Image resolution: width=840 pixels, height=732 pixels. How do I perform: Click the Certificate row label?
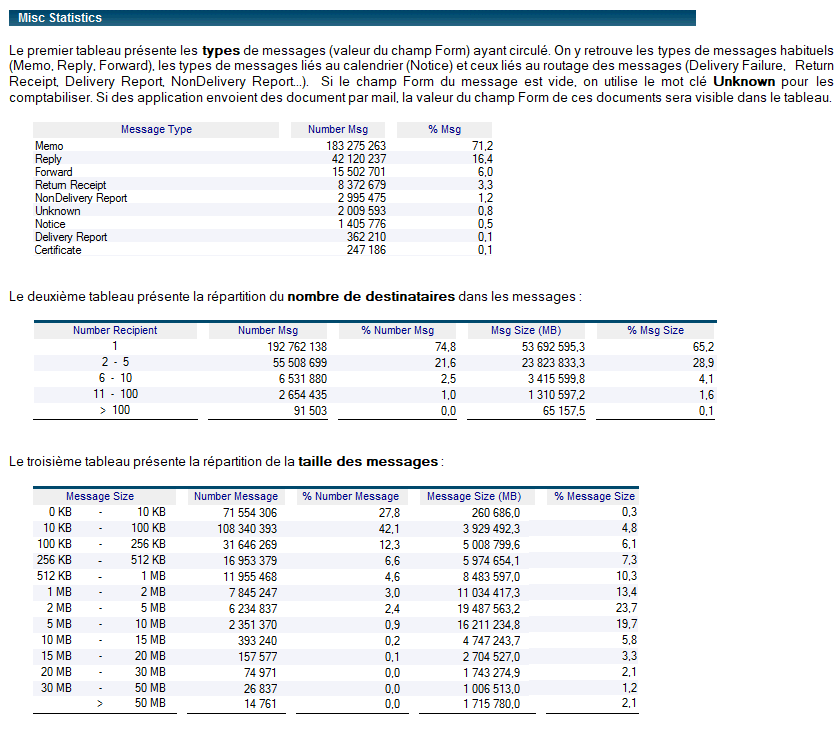pyautogui.click(x=58, y=250)
